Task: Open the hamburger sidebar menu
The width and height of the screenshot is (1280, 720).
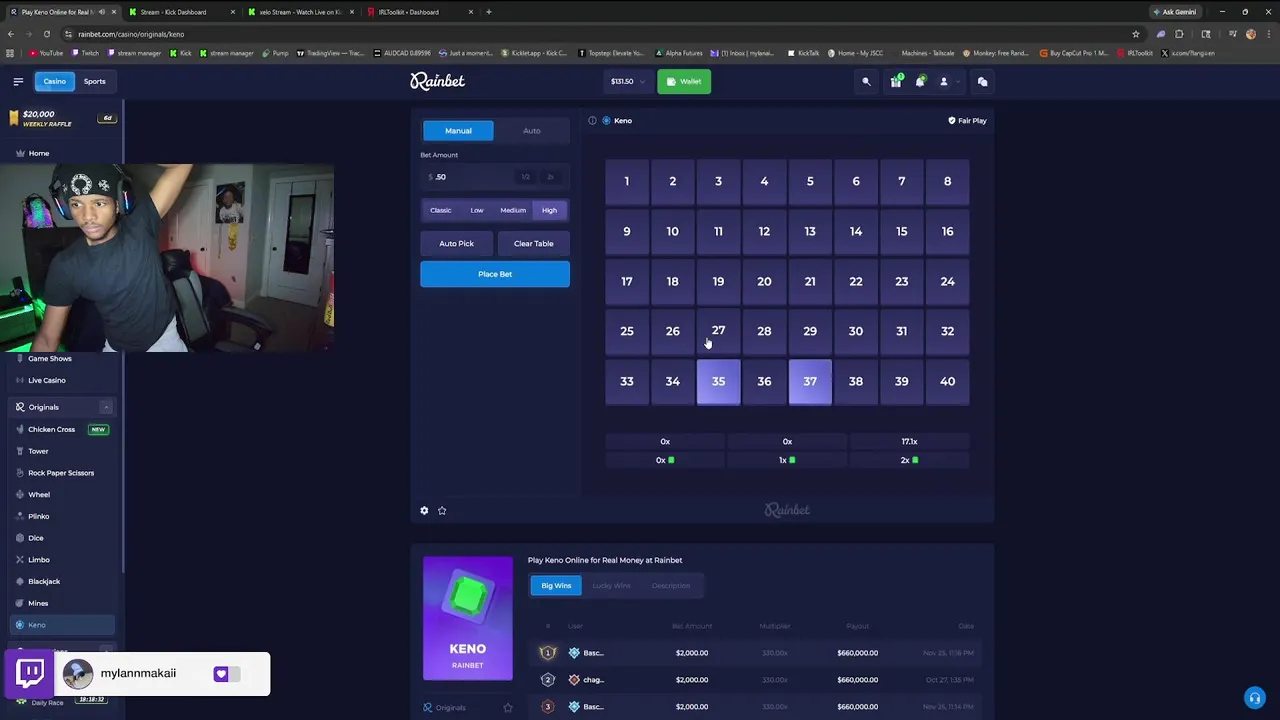Action: (18, 81)
